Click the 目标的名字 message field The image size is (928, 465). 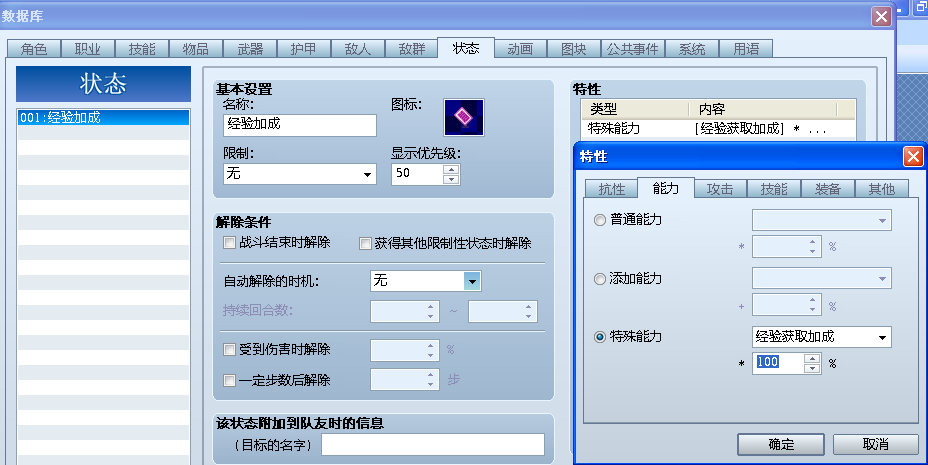coord(433,445)
